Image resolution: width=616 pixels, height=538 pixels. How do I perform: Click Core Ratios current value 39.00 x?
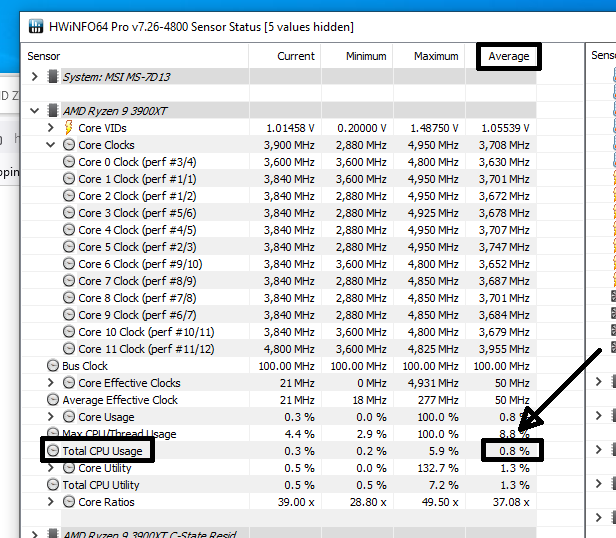point(296,502)
